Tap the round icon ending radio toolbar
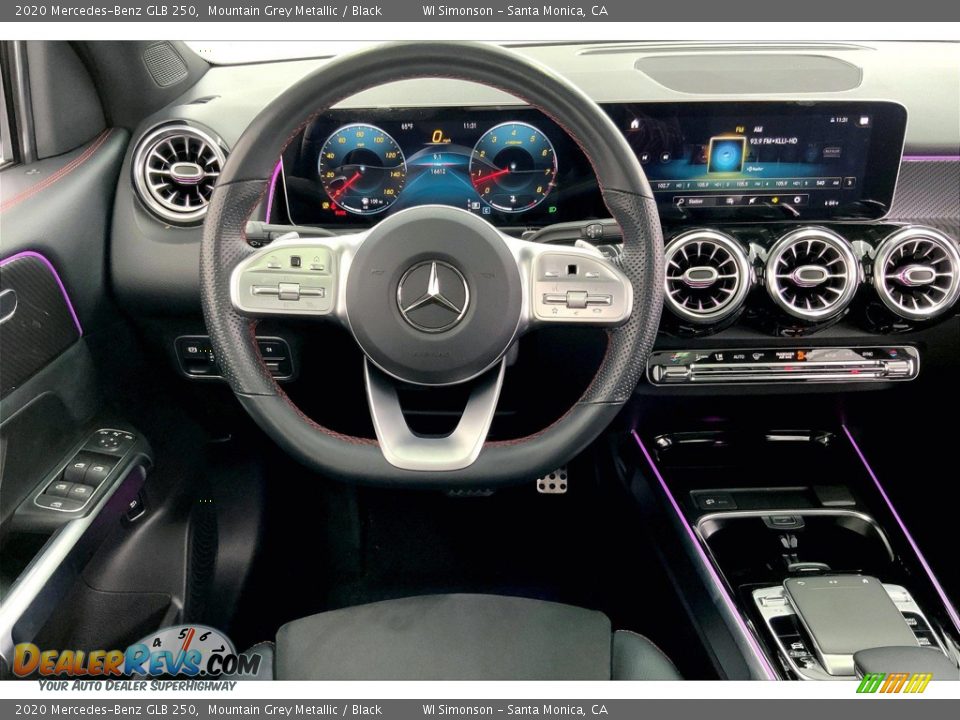The height and width of the screenshot is (720, 960). tap(797, 200)
